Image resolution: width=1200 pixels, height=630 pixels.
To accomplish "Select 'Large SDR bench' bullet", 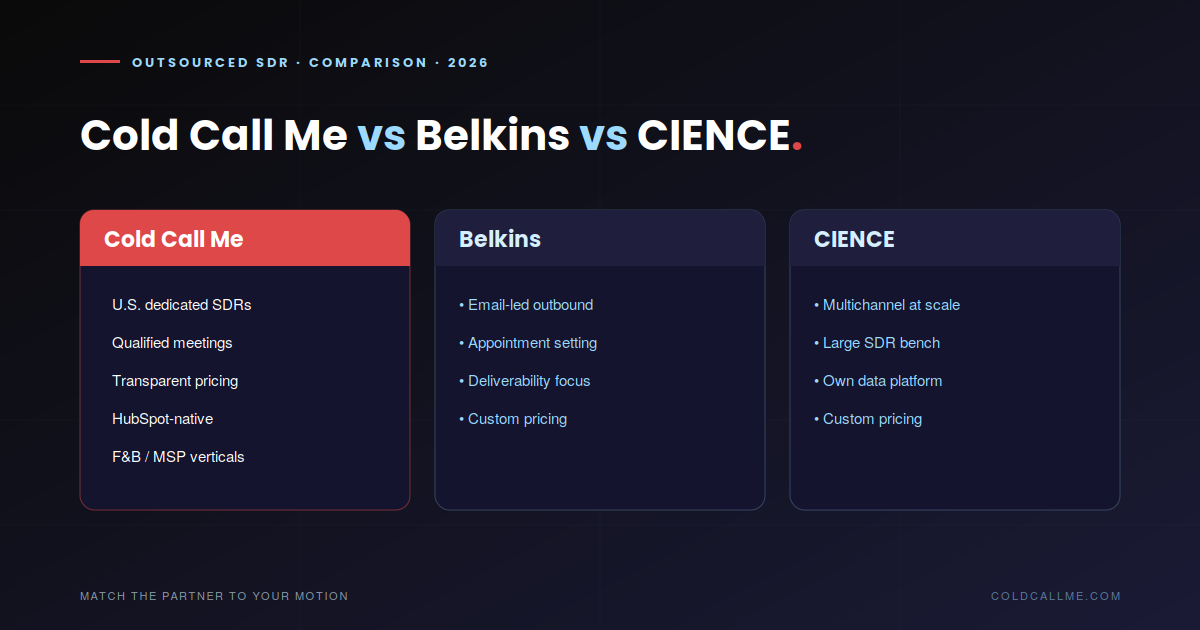I will (877, 343).
